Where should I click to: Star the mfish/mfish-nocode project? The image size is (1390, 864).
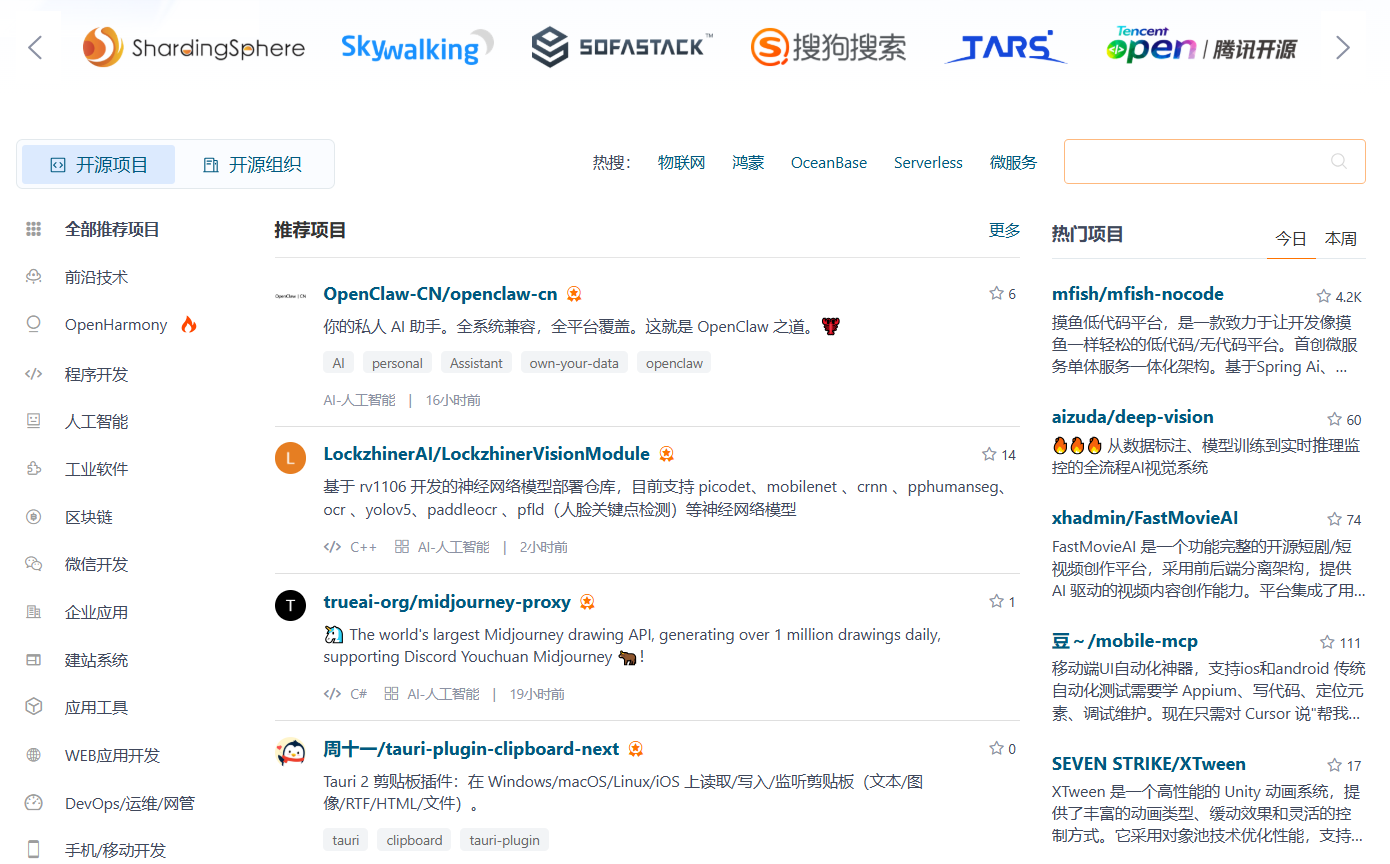pos(1322,293)
